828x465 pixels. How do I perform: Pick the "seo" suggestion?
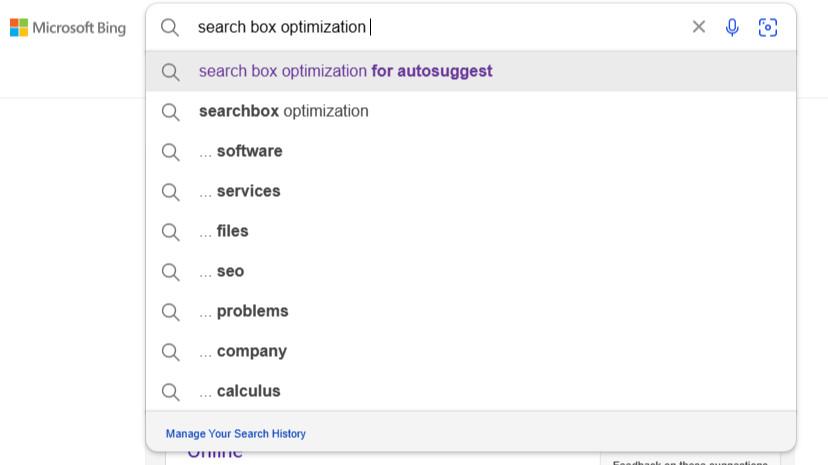click(x=230, y=271)
